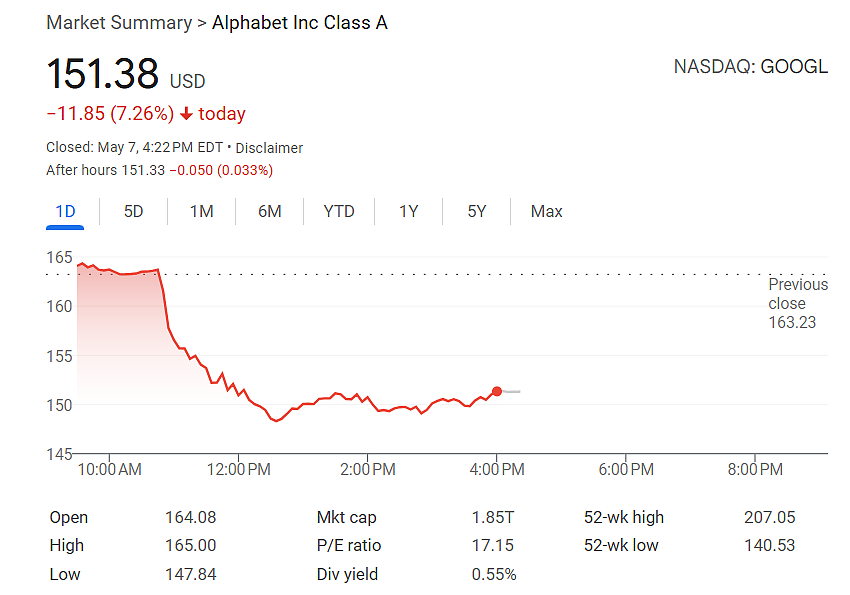
Task: View the 5Y chart tab
Action: click(477, 211)
